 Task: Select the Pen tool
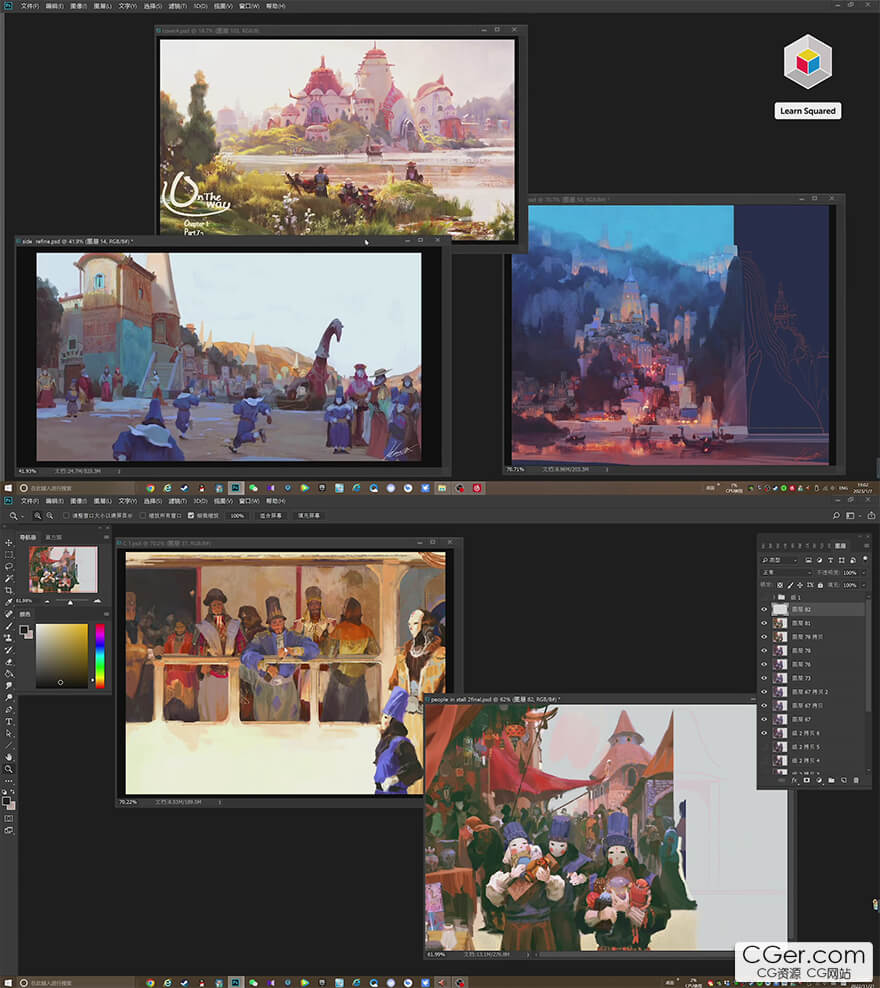[9, 709]
